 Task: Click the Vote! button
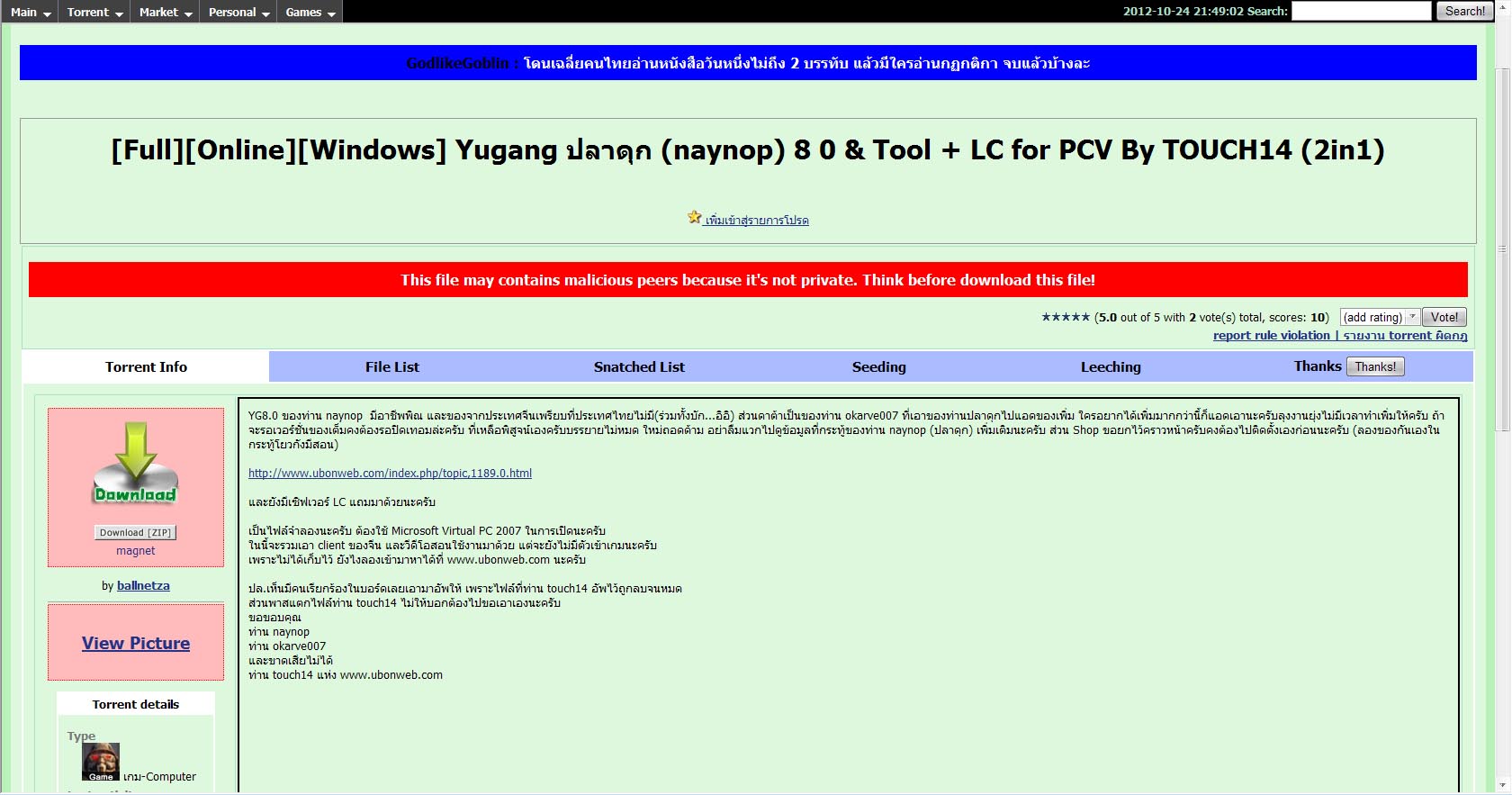pos(1444,317)
